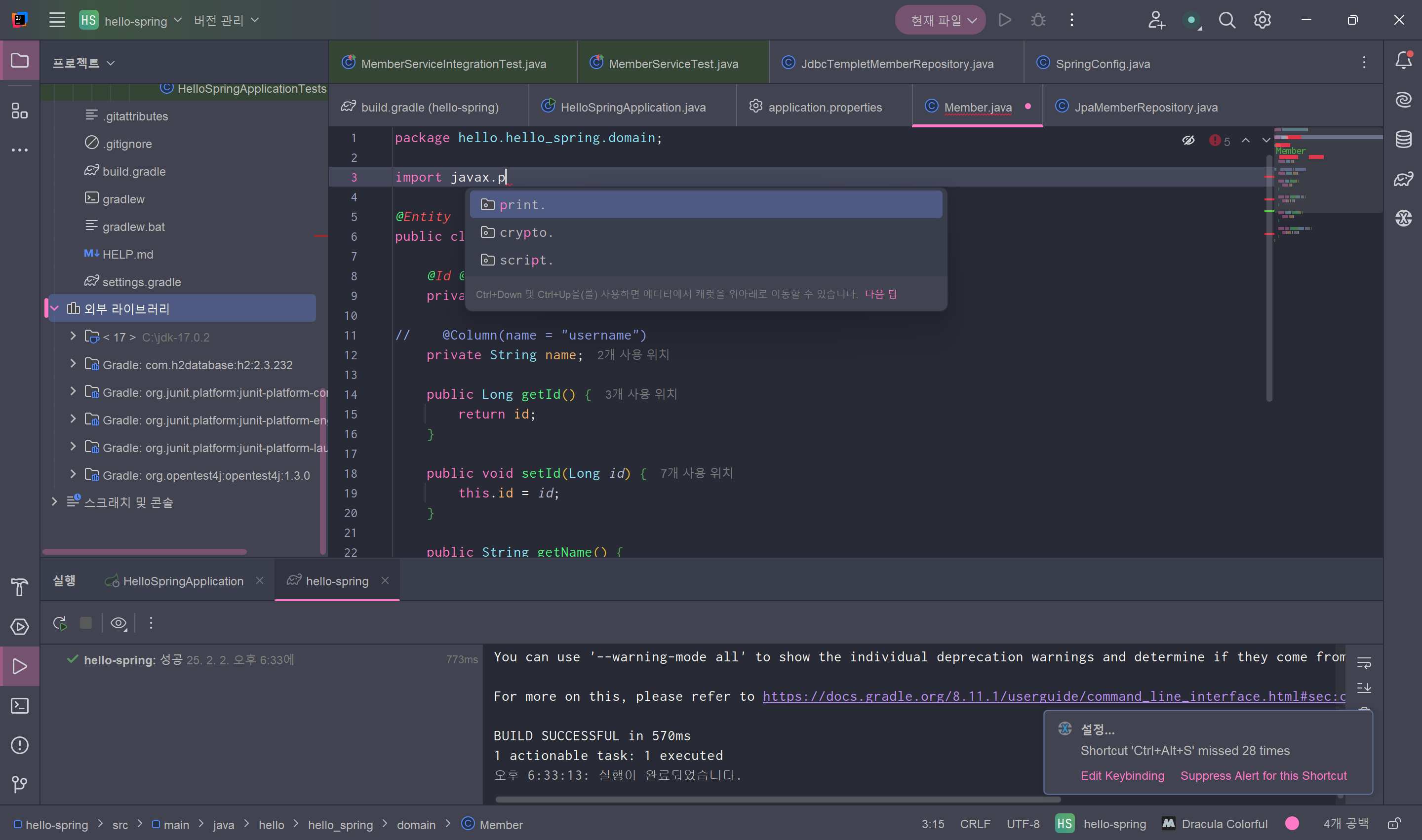Open the Key Promoter X tool window icon
Screen dimensions: 1422x840
click(x=1403, y=218)
